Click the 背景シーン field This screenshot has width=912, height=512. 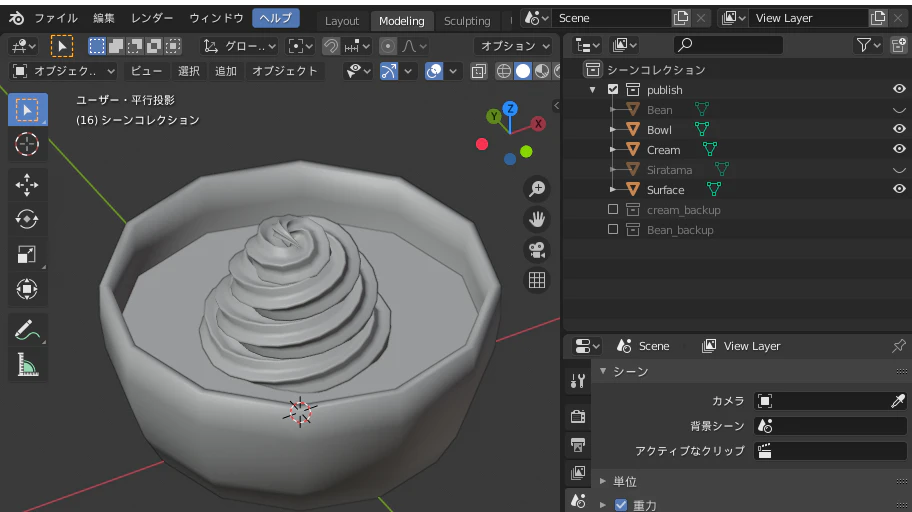831,426
